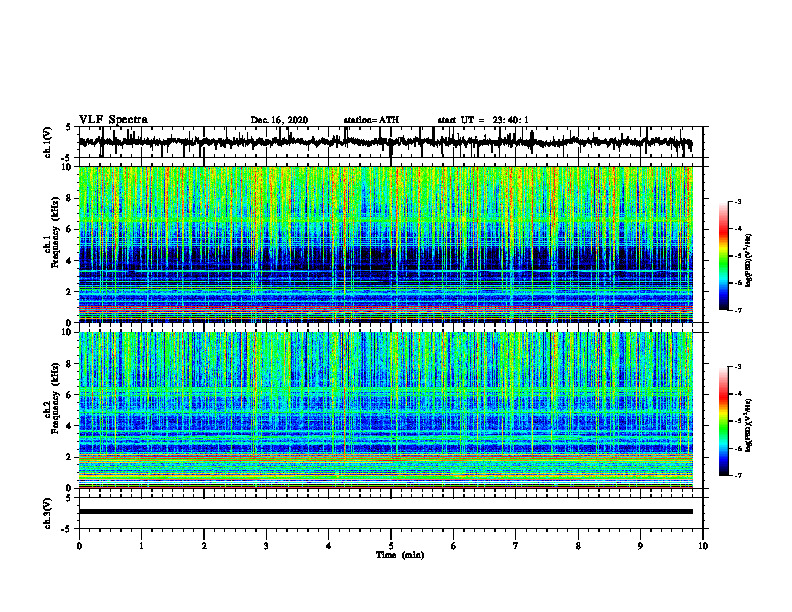Click the "2" tick on ch.2 frequency axis
The image size is (792, 612).
point(70,457)
